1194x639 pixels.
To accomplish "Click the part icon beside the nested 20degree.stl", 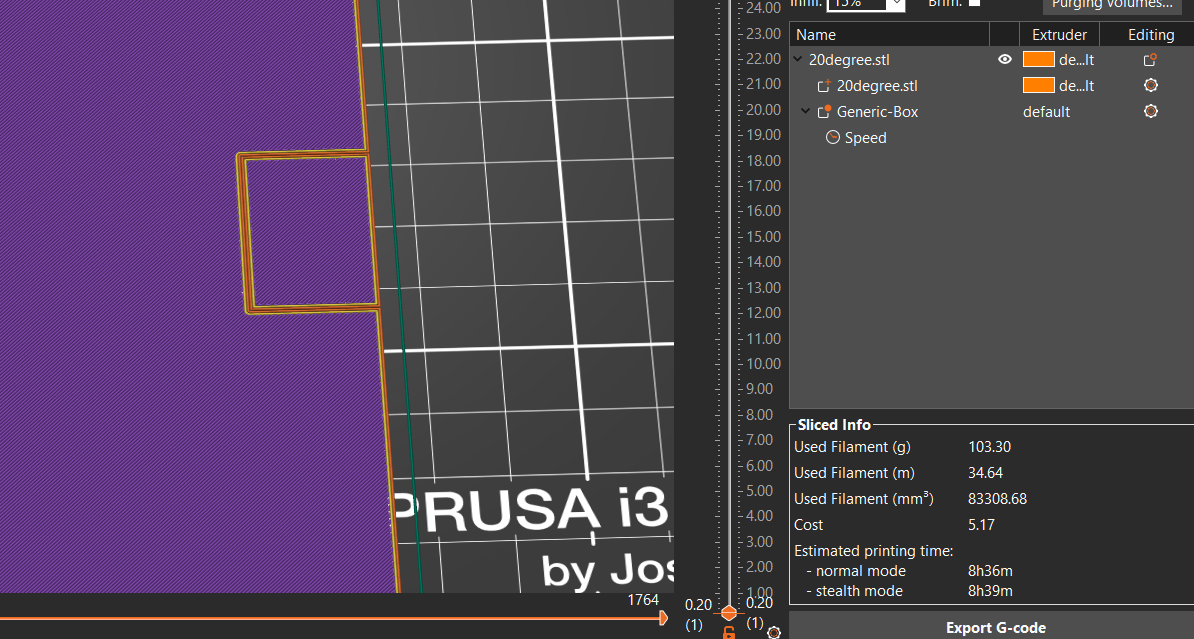I will click(822, 86).
